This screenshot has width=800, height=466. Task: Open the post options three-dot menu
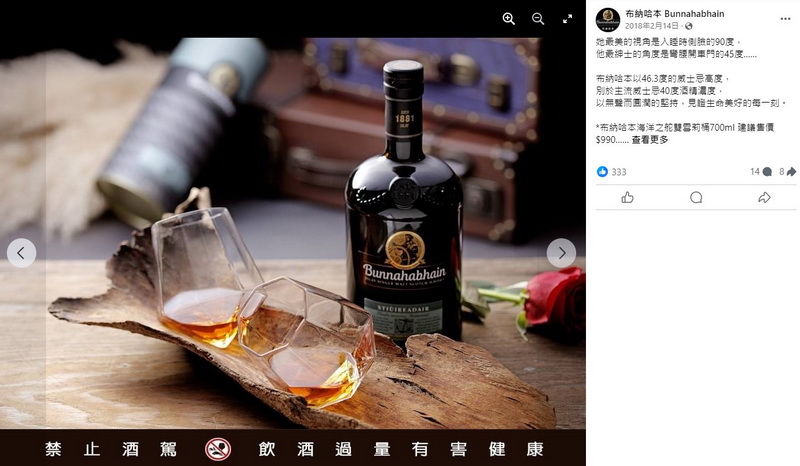[x=785, y=19]
